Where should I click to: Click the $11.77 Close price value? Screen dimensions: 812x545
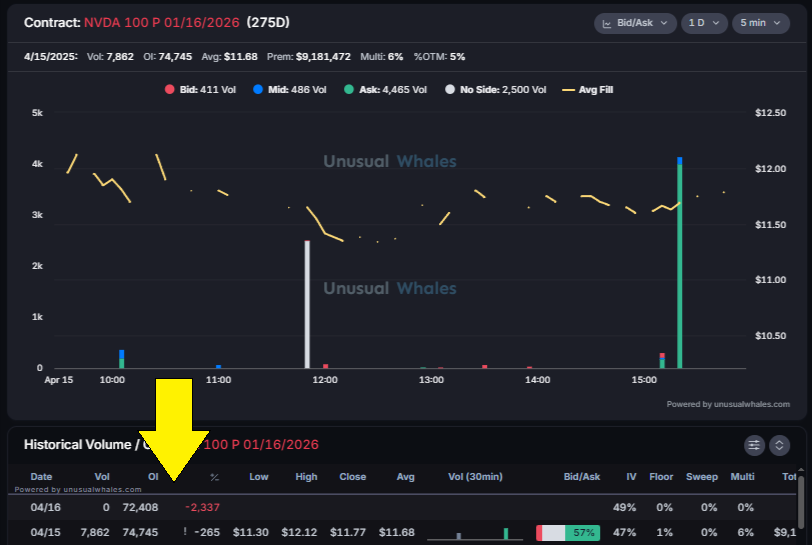(x=348, y=533)
